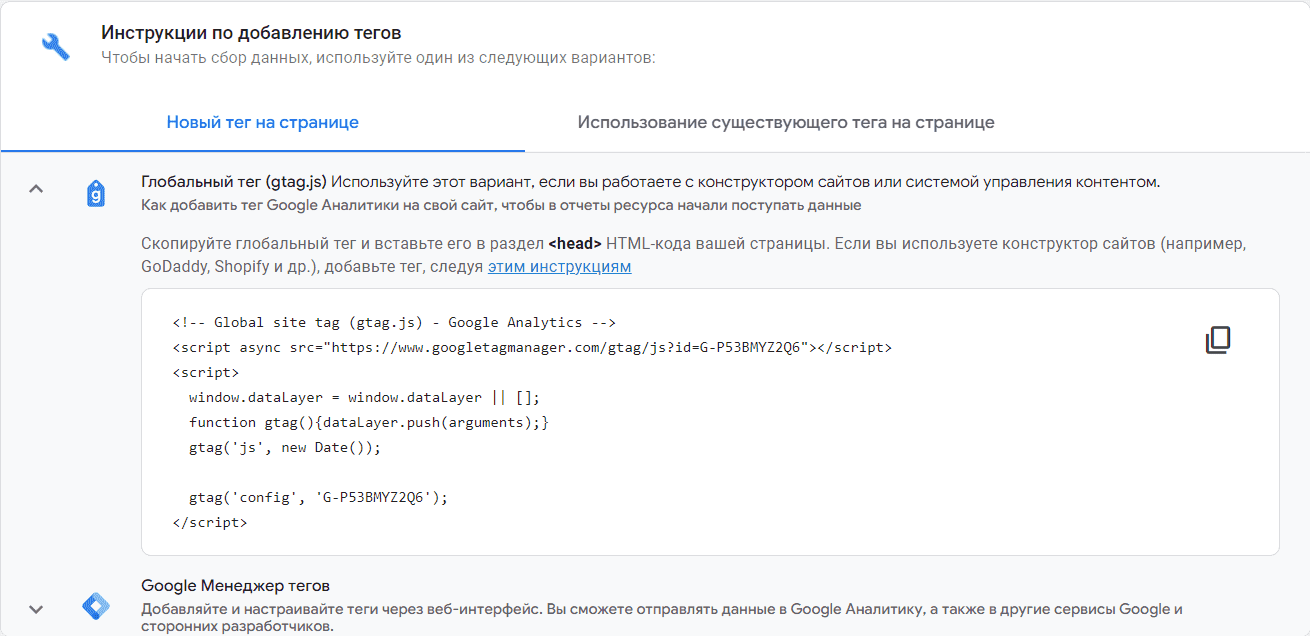Copy the global site tag code
The width and height of the screenshot is (1310, 636).
point(1217,340)
